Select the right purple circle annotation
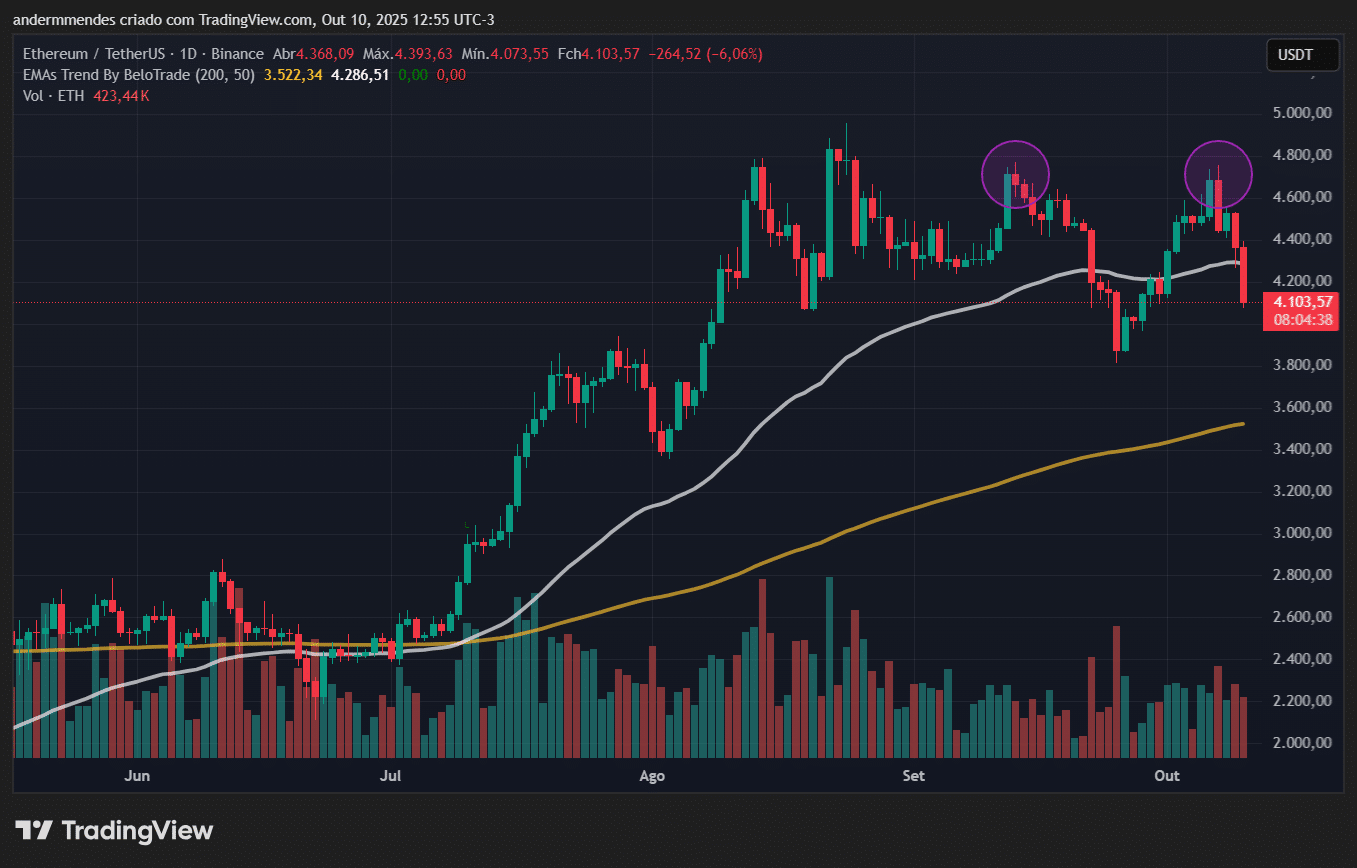 [x=1218, y=174]
